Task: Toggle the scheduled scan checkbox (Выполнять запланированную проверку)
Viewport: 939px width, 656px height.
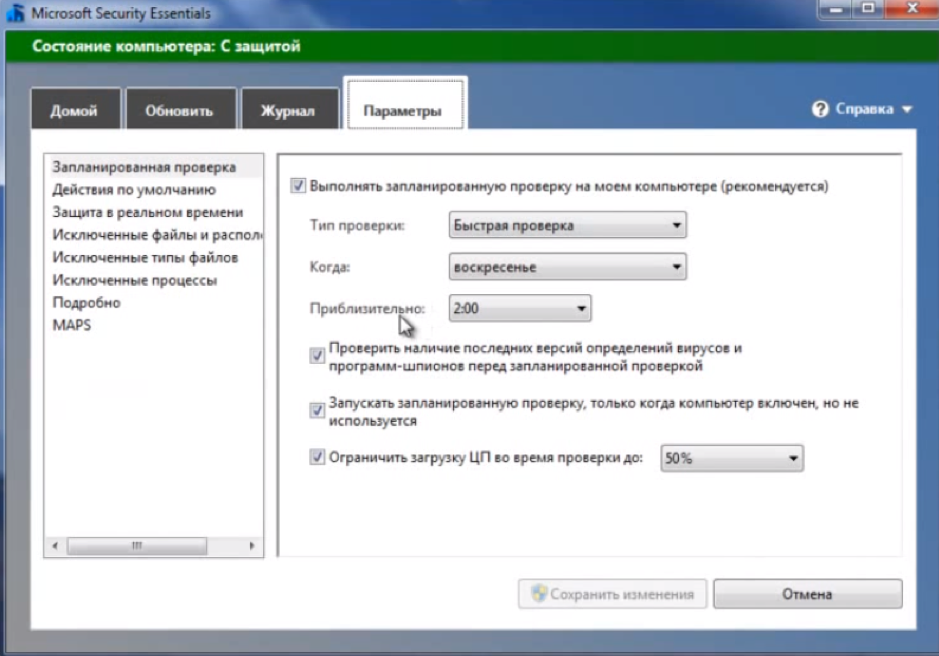Action: pyautogui.click(x=298, y=186)
